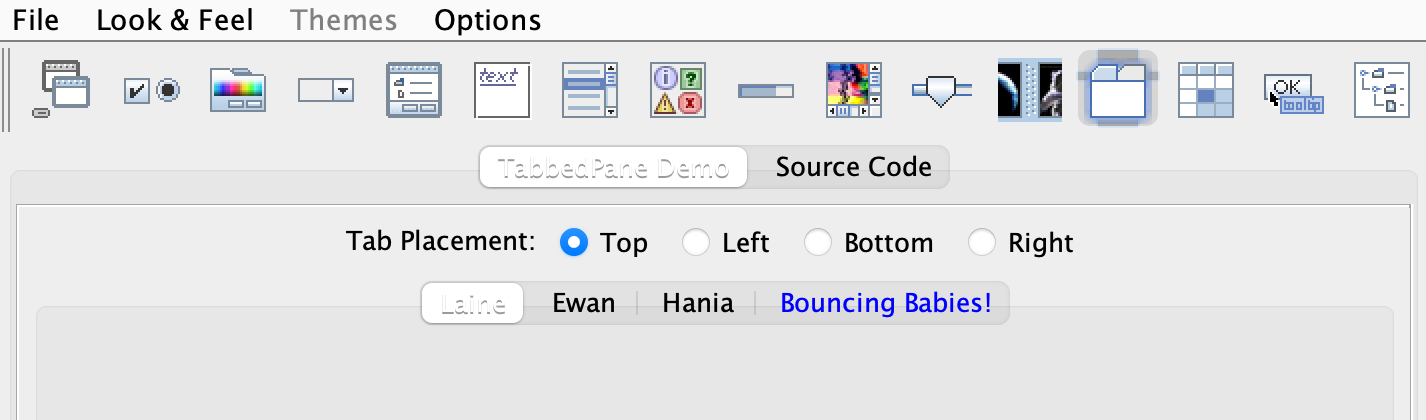Open the List demo icon
The image size is (1426, 420).
tap(589, 91)
